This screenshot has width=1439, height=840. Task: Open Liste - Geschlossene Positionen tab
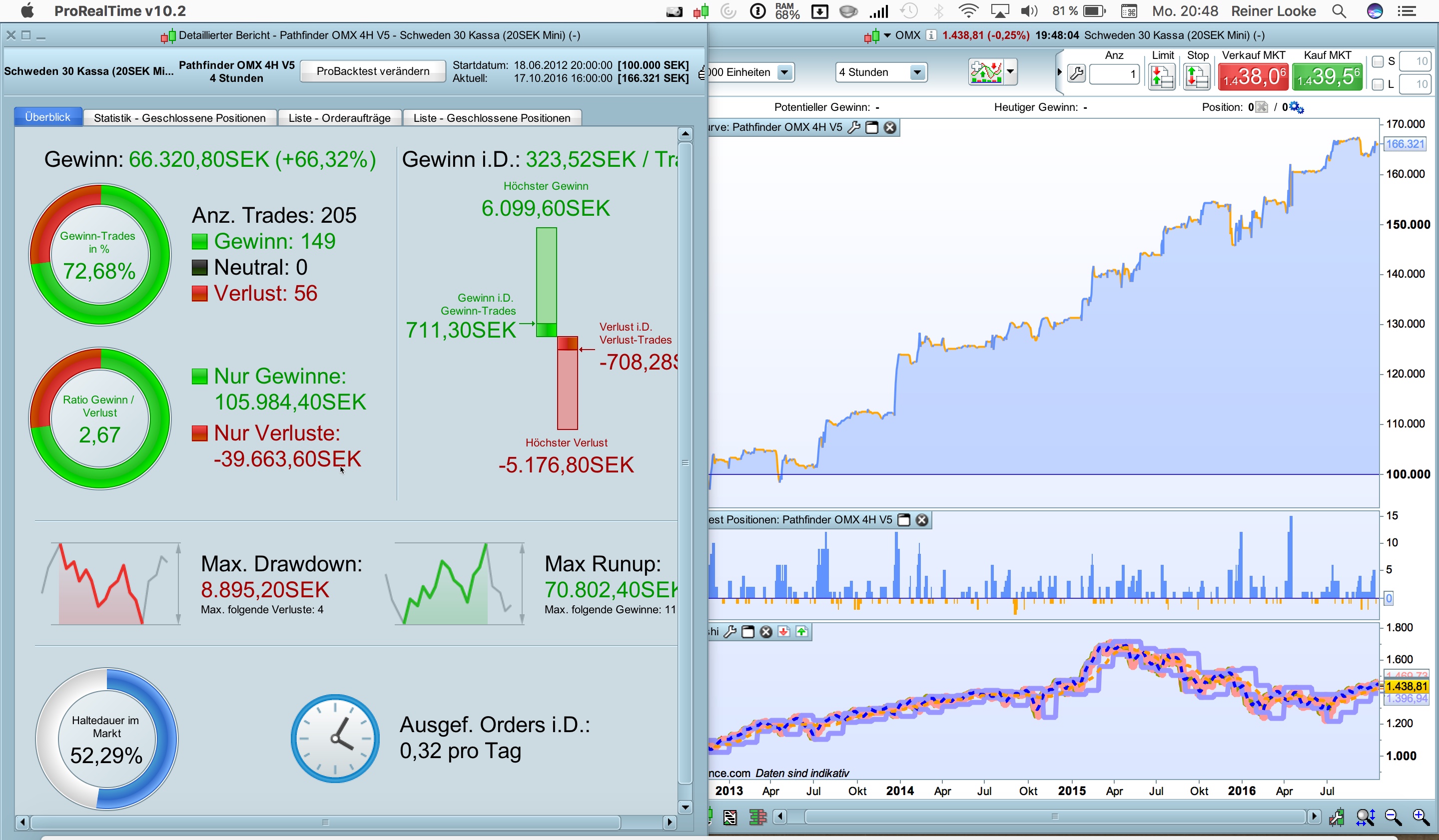tap(492, 118)
